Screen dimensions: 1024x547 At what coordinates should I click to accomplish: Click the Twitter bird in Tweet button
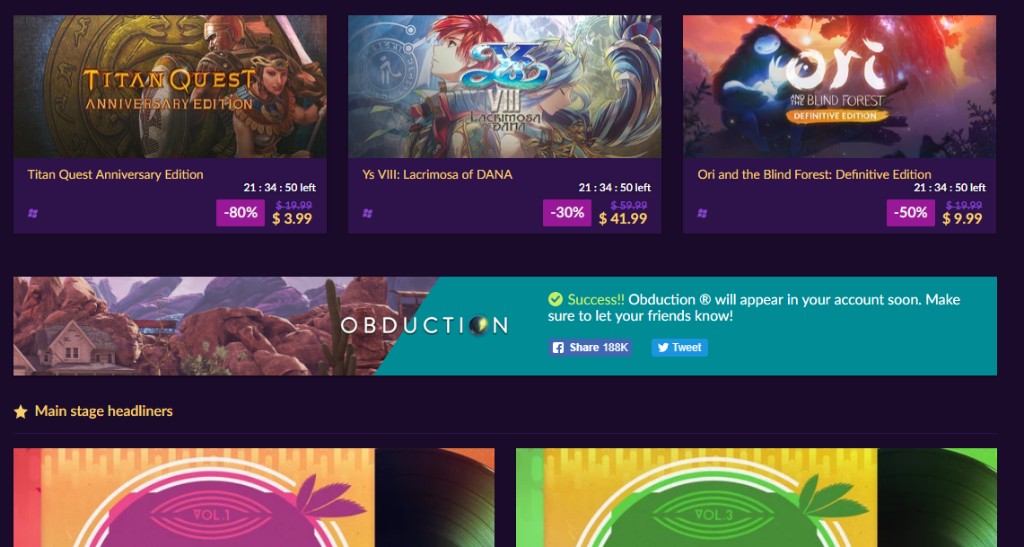tap(663, 348)
